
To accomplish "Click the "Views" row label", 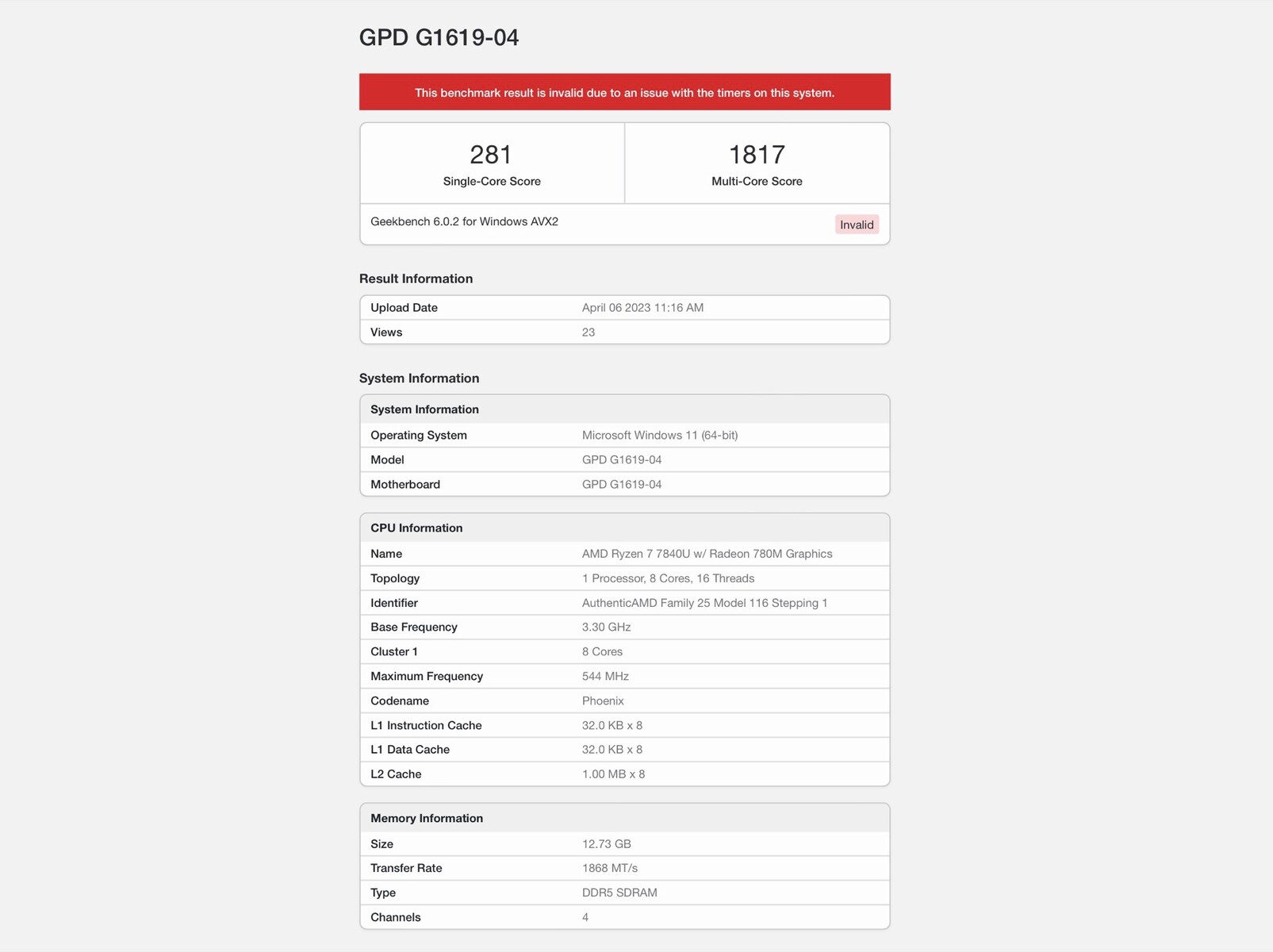I will tap(386, 332).
